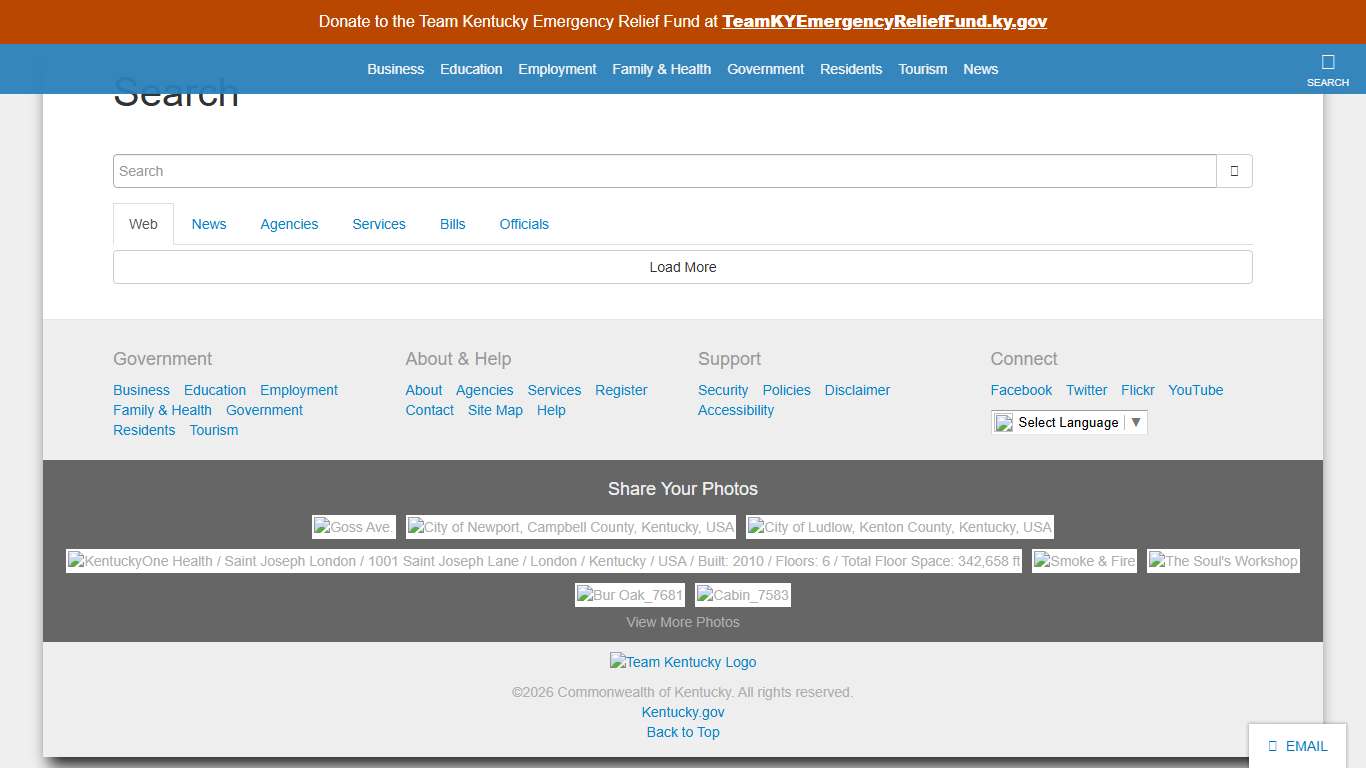Switch to the News search tab

tap(209, 224)
